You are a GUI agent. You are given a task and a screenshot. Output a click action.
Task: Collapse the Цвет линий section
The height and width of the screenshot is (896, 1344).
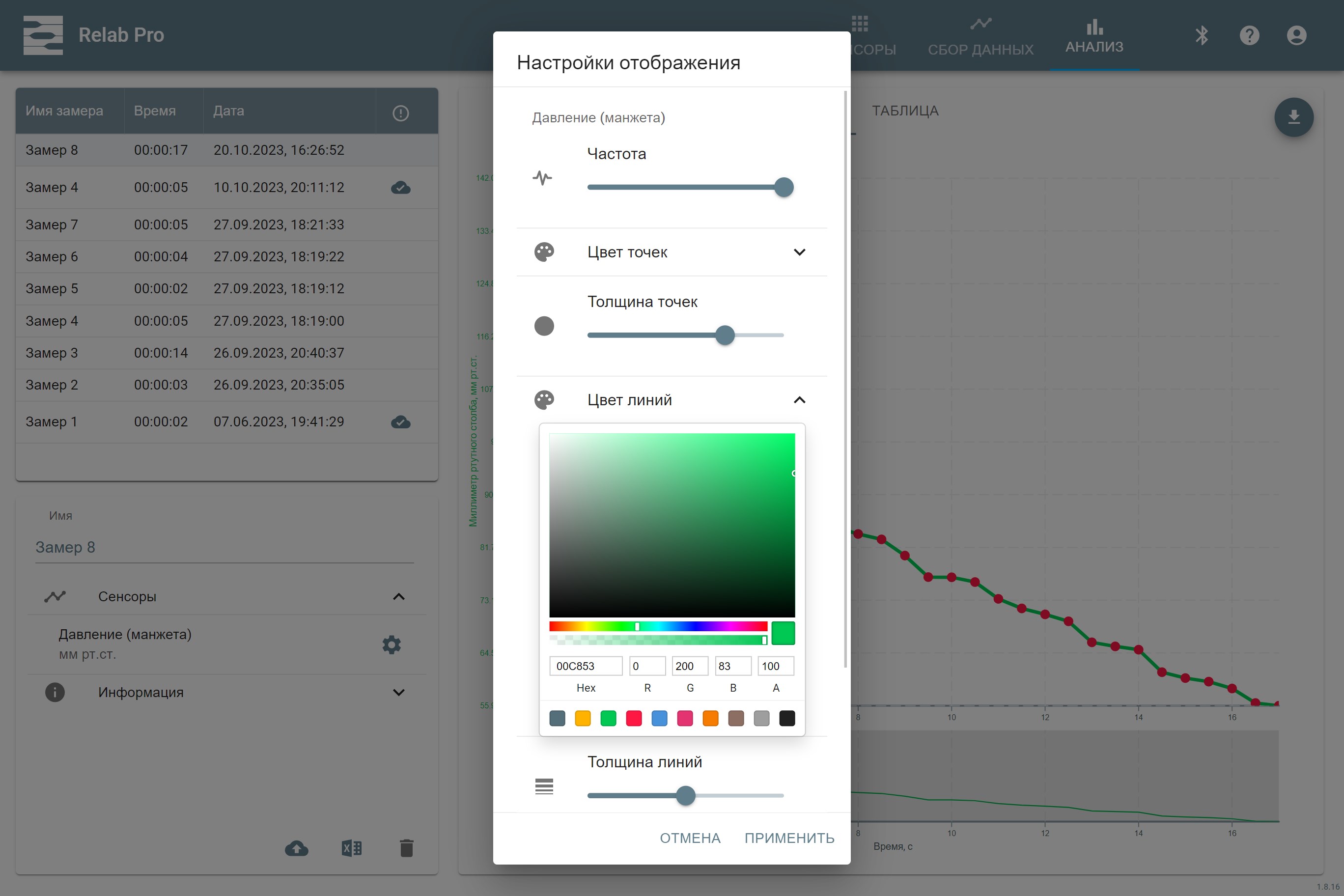(x=799, y=400)
